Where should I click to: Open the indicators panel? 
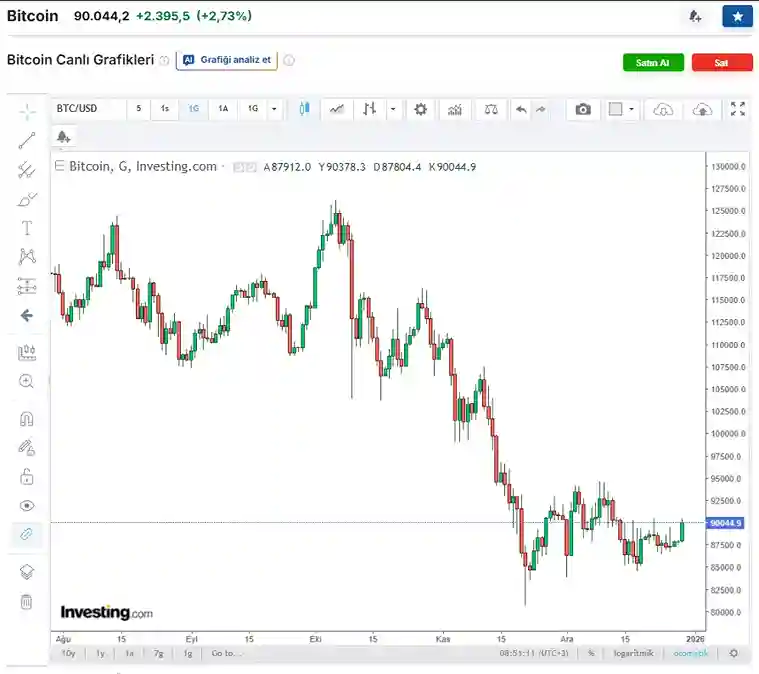click(455, 109)
